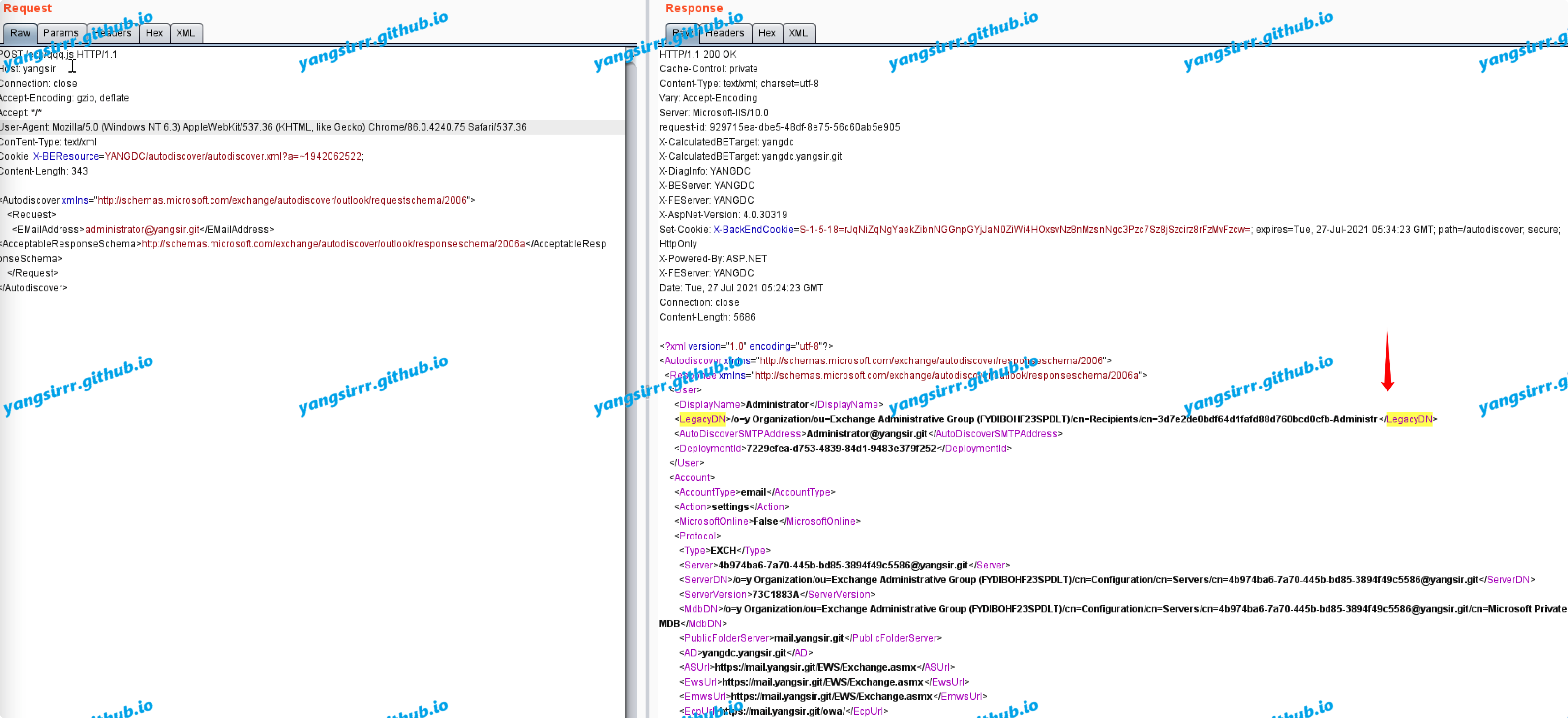Click the request pane vertical scrollbar
The height and width of the screenshot is (718, 1568).
click(x=631, y=365)
